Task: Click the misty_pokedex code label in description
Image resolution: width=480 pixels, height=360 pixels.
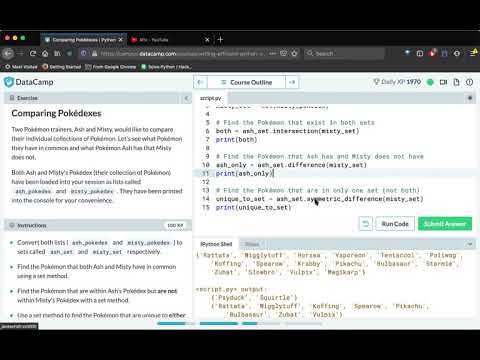Action: (92, 191)
